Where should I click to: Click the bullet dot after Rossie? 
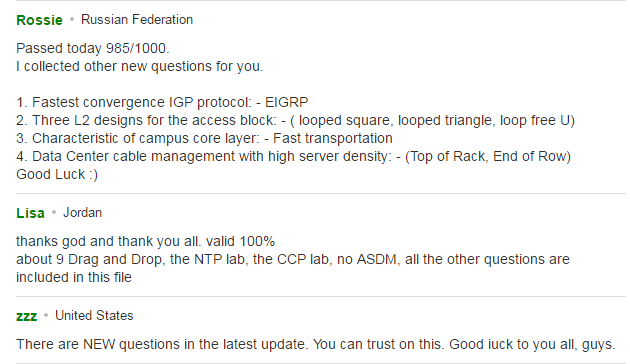72,19
